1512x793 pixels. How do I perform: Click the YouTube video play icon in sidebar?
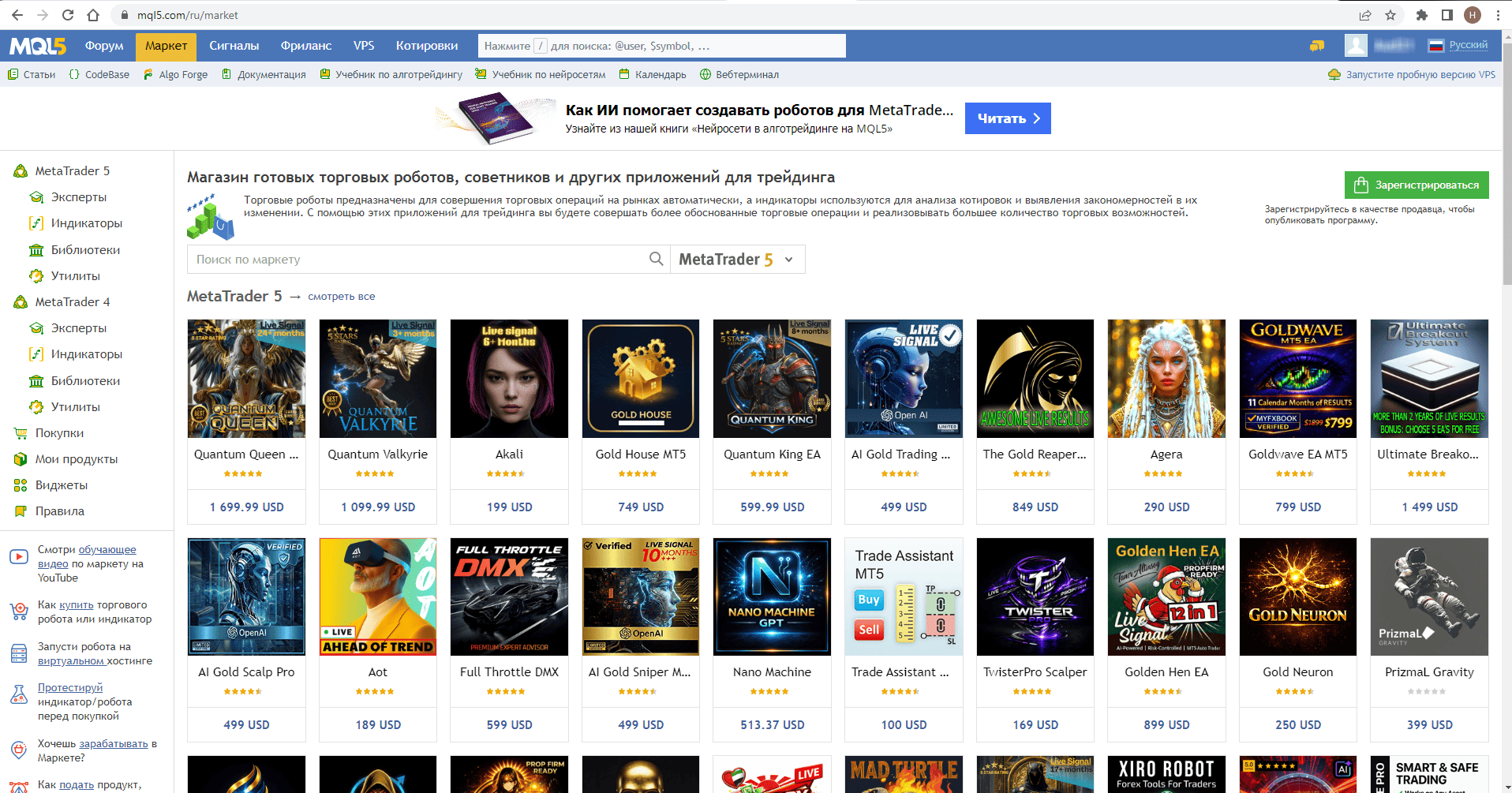click(x=19, y=557)
